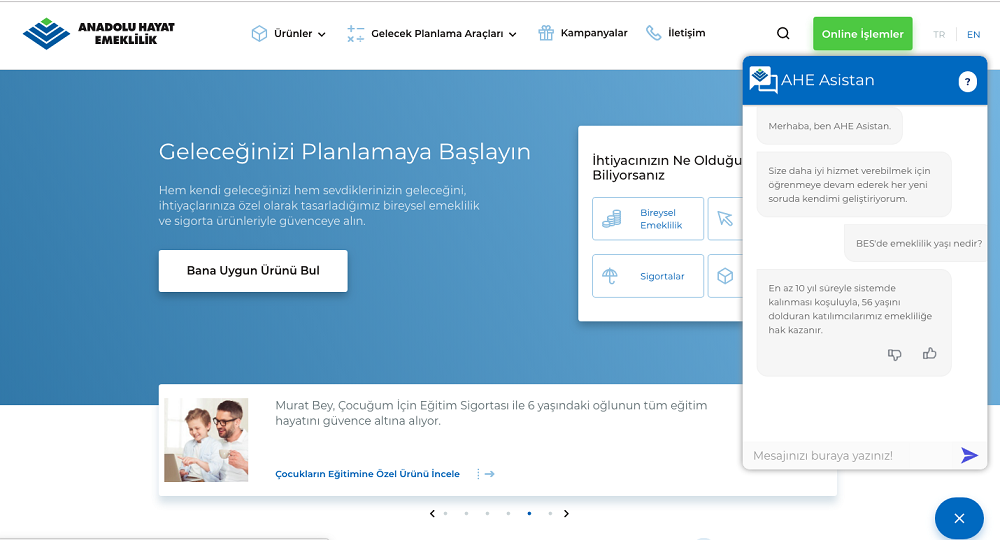Click arrow icon after Çocukların Eğitimine link
The width and height of the screenshot is (1000, 540).
(x=490, y=474)
